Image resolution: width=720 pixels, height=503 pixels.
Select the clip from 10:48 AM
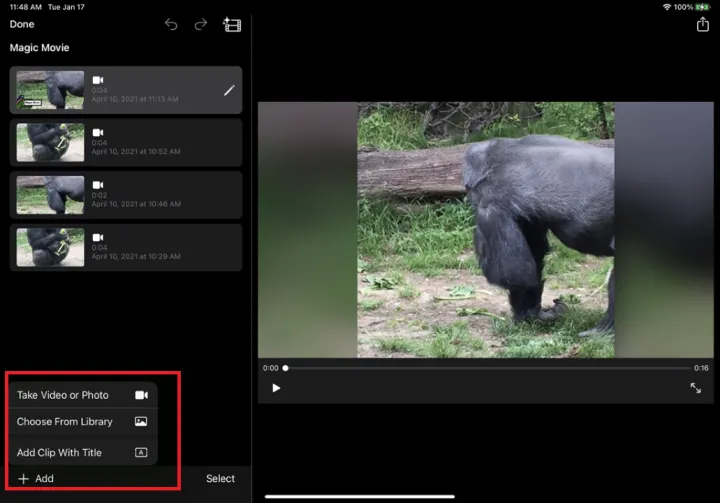(126, 195)
